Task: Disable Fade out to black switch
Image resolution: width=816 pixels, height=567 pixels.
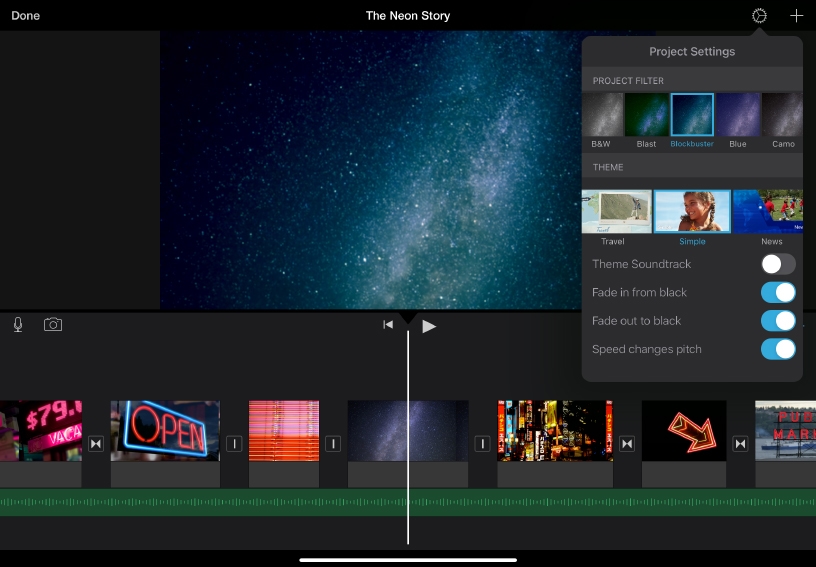Action: tap(778, 321)
